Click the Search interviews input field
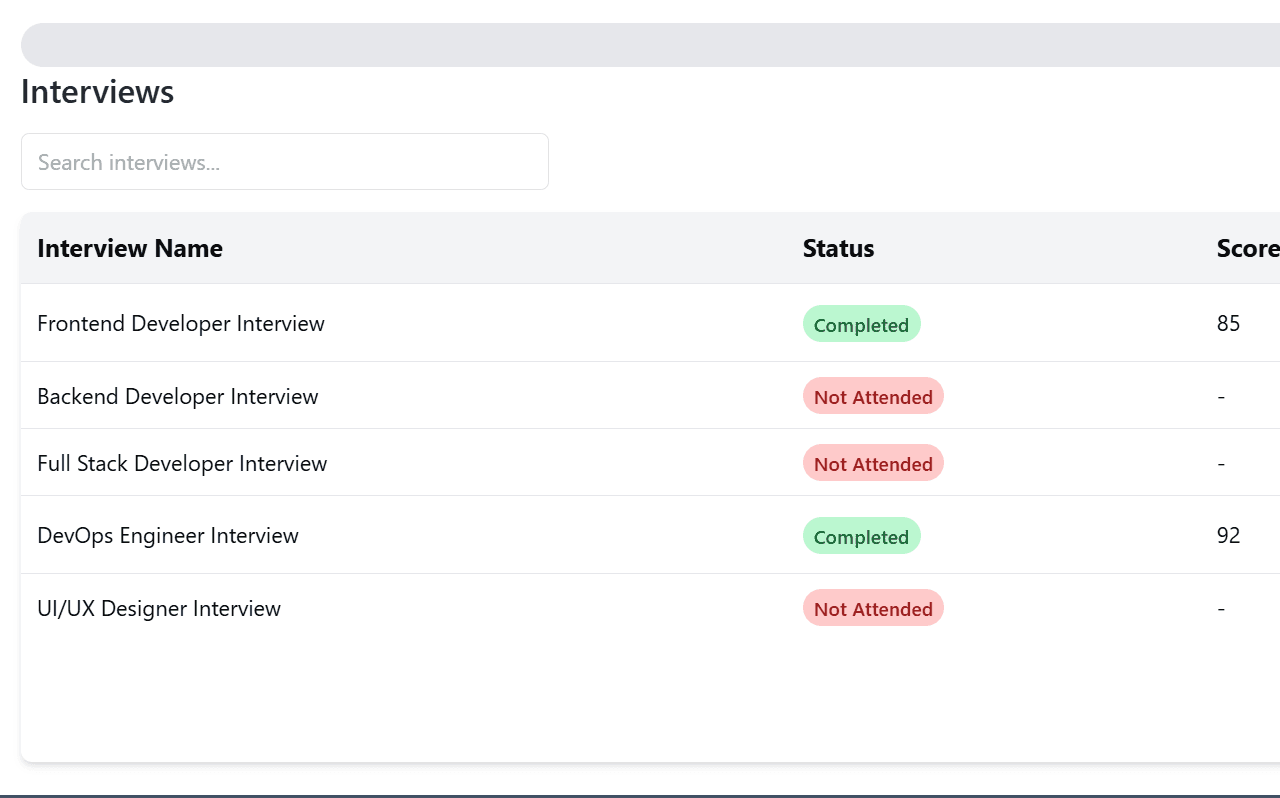The width and height of the screenshot is (1280, 798). point(284,162)
